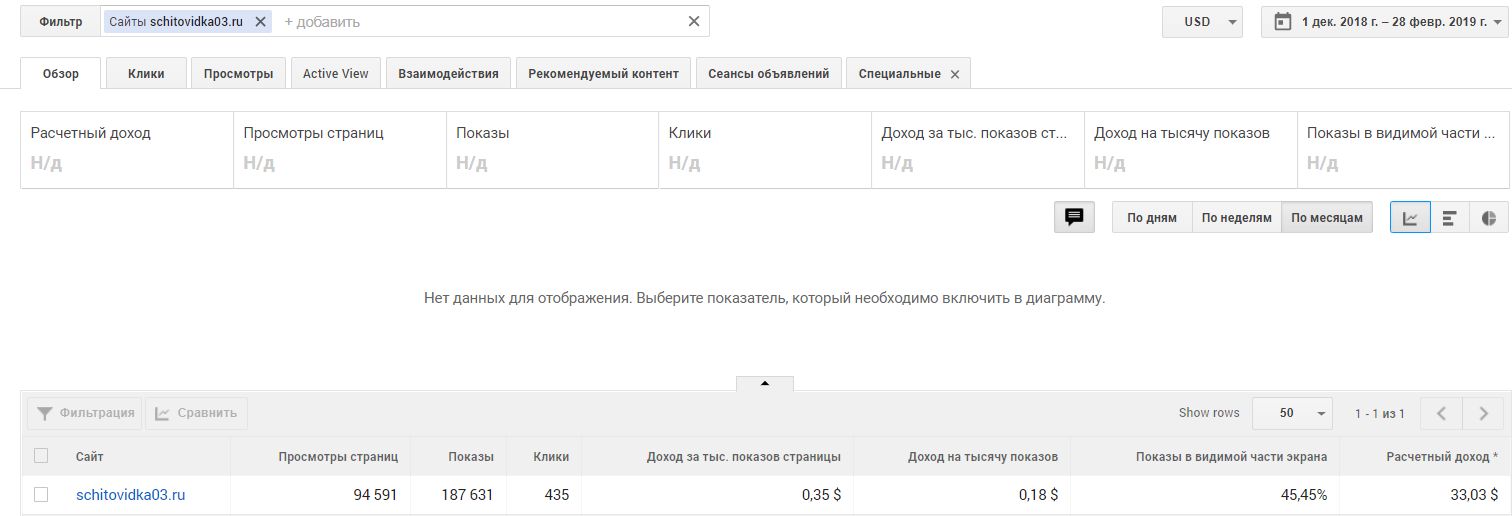Image resolution: width=1512 pixels, height=516 pixels.
Task: Go to previous page of results
Action: pyautogui.click(x=1441, y=413)
